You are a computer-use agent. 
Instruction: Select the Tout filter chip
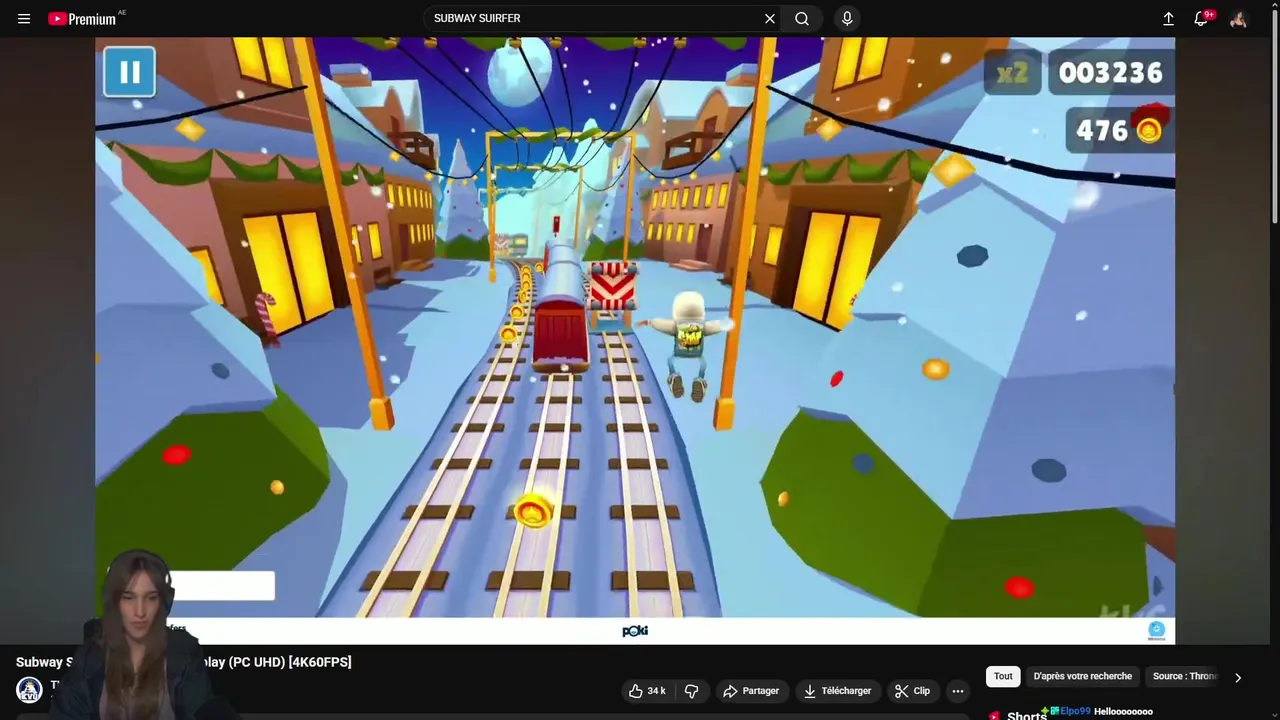click(x=1003, y=677)
